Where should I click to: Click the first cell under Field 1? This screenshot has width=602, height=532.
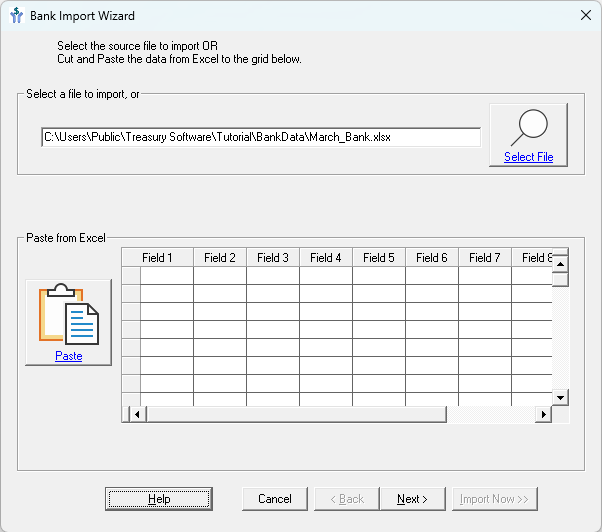[167, 276]
